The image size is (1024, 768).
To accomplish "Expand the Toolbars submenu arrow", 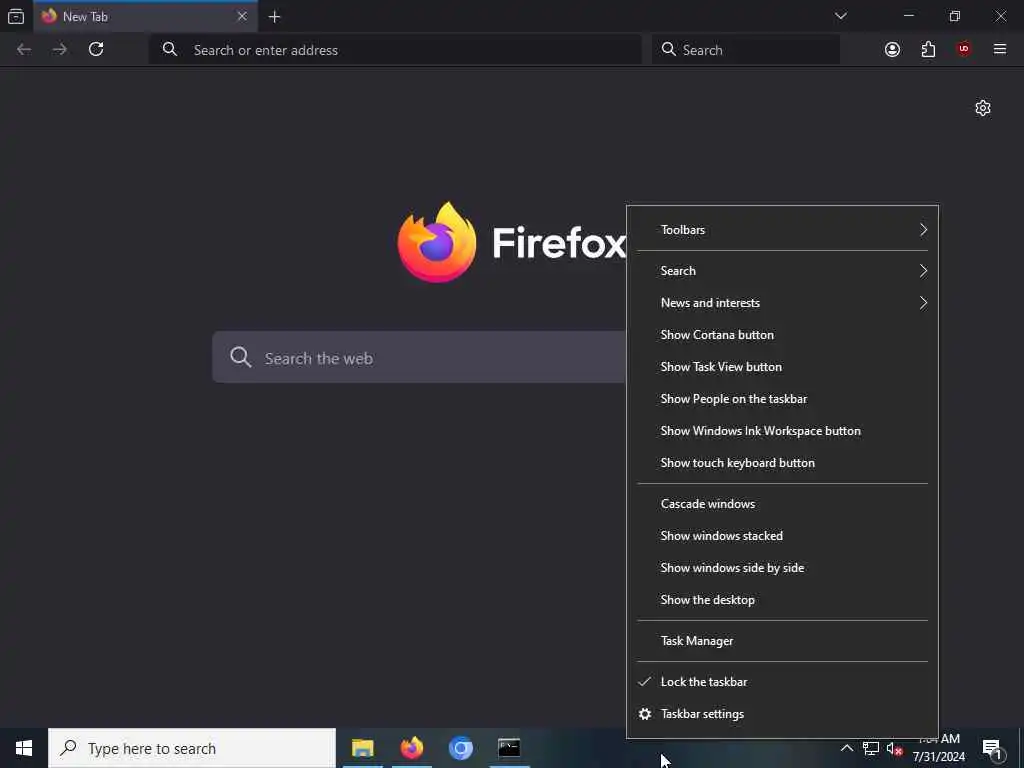I will pos(923,230).
